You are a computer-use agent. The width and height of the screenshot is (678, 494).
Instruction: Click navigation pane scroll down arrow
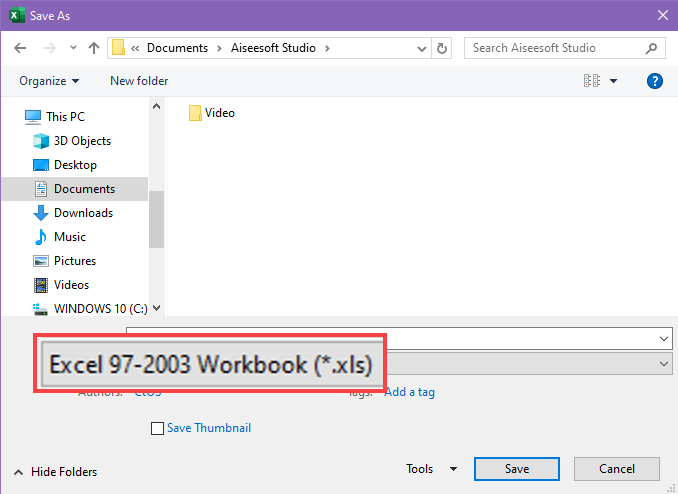tap(157, 308)
